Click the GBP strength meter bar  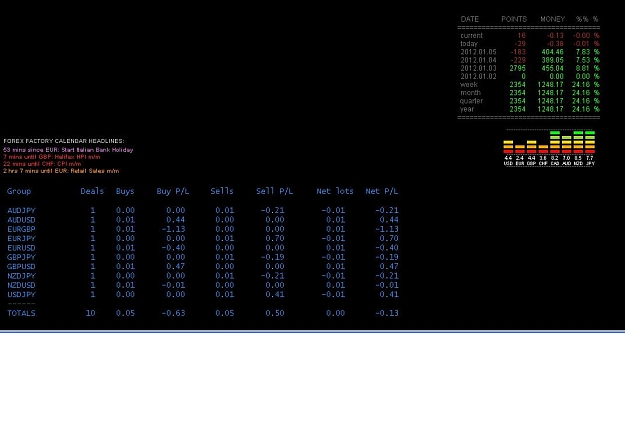pos(531,147)
